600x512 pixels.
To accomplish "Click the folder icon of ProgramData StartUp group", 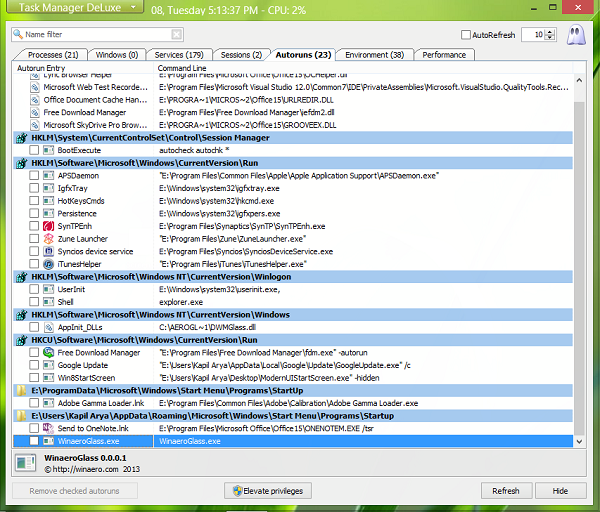I will pyautogui.click(x=21, y=390).
